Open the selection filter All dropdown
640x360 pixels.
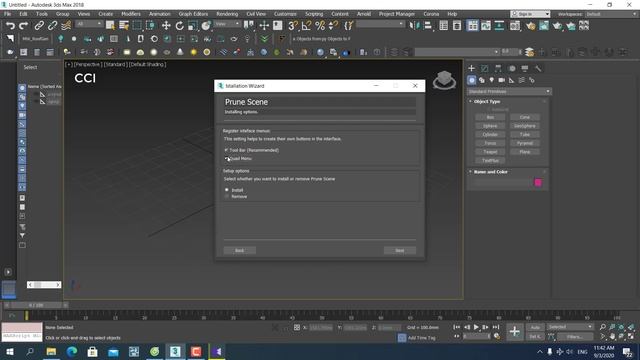(89, 24)
